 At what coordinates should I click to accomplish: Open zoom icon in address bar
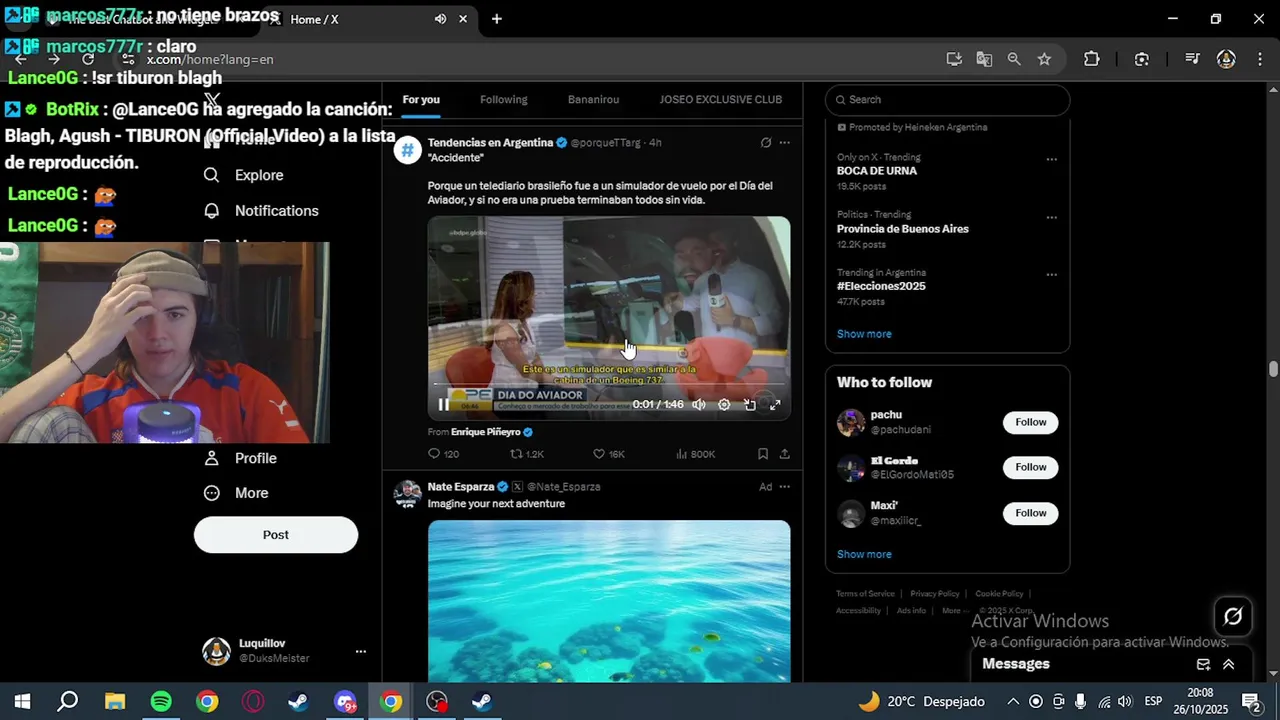1014,59
